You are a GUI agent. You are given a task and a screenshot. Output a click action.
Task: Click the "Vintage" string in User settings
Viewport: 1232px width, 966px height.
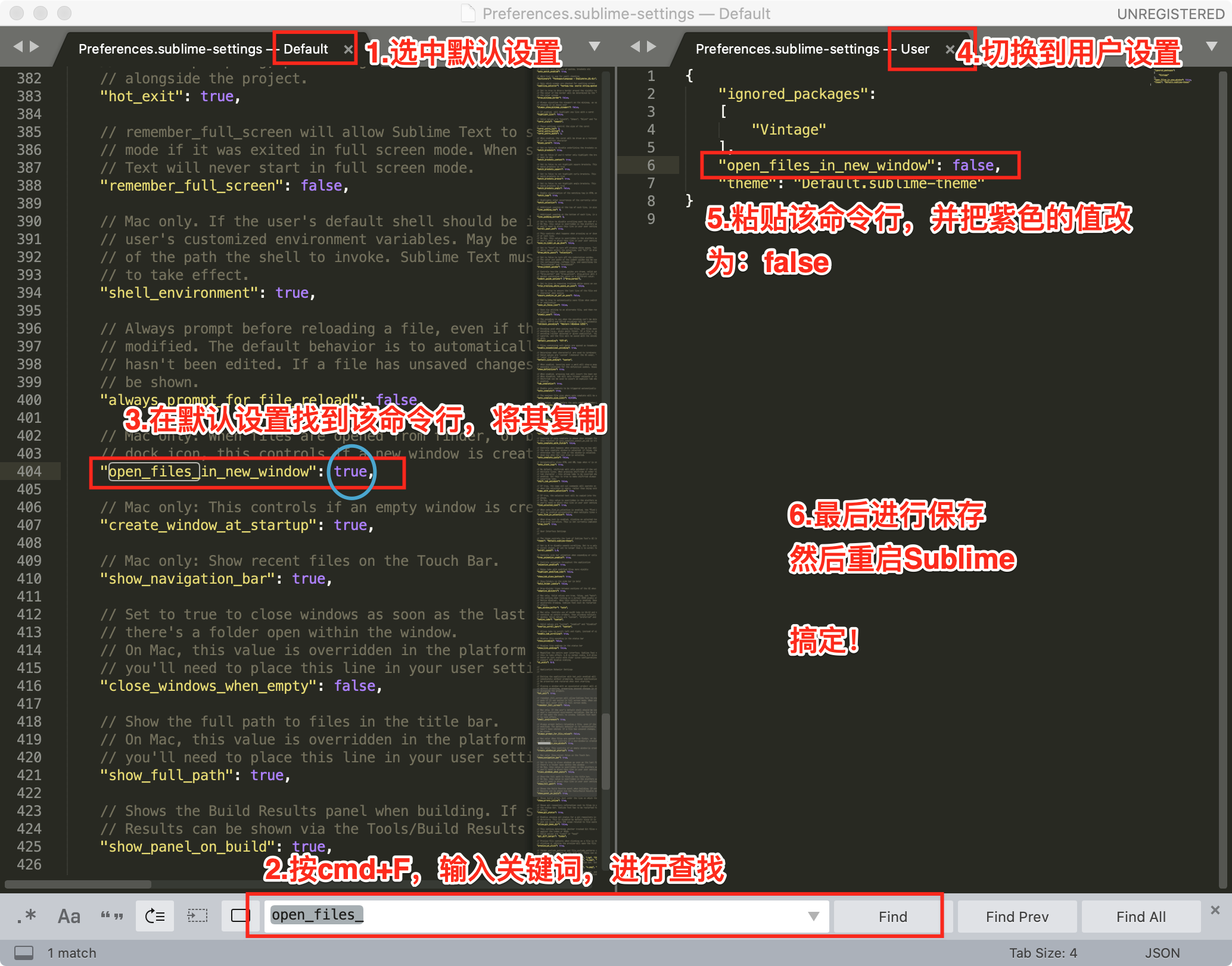789,130
